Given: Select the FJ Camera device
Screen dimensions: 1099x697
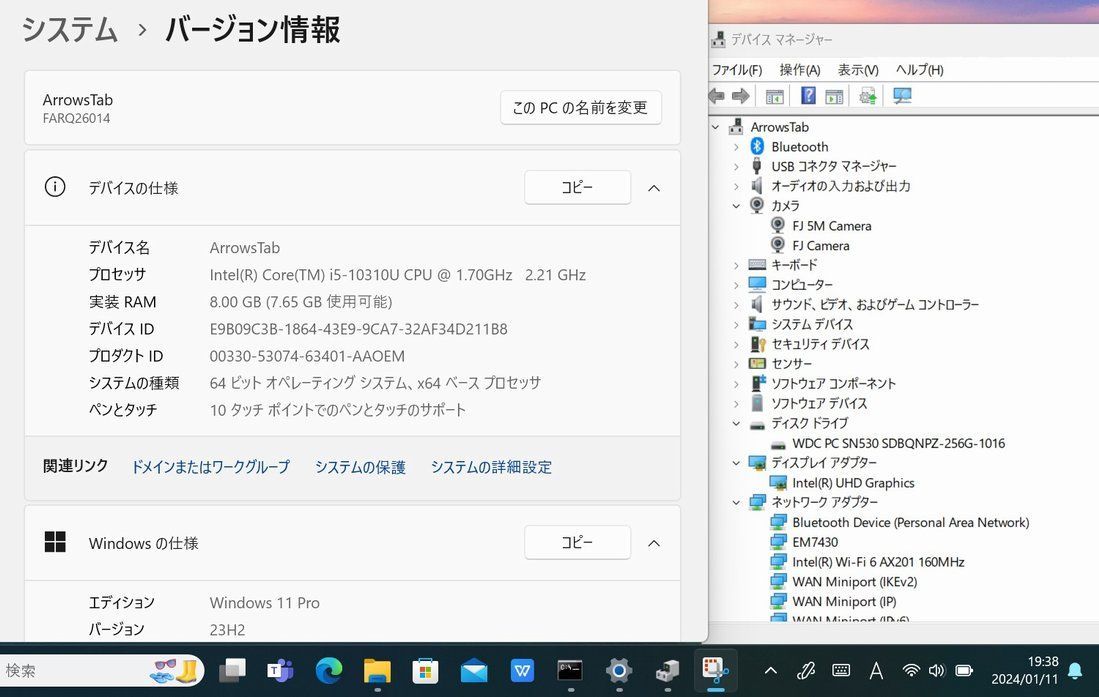Looking at the screenshot, I should 820,245.
